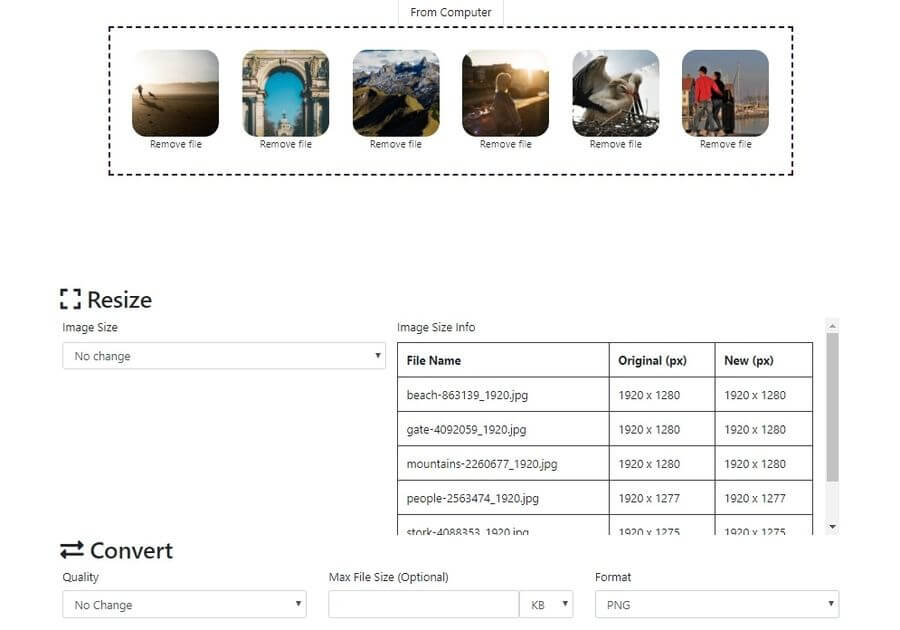Viewport: 900px width, 630px height.
Task: Select the mountains thumbnail image
Action: tap(395, 93)
